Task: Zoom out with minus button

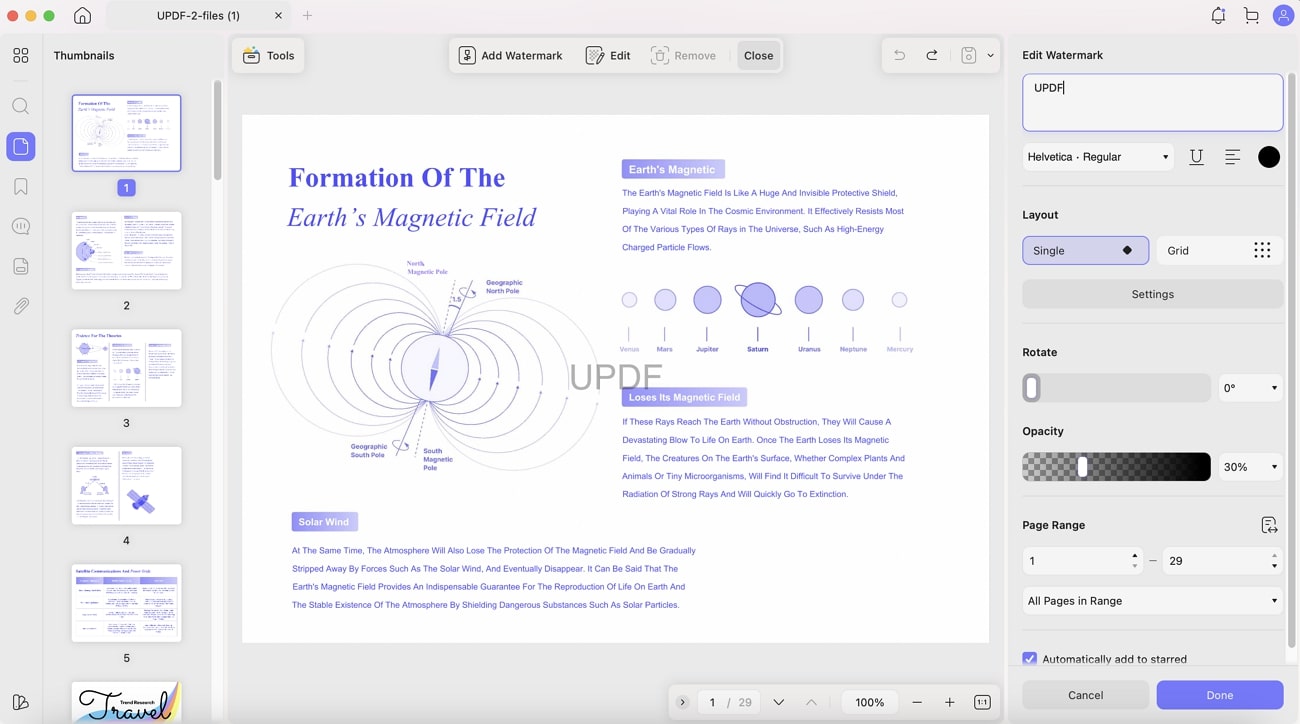Action: tap(917, 702)
